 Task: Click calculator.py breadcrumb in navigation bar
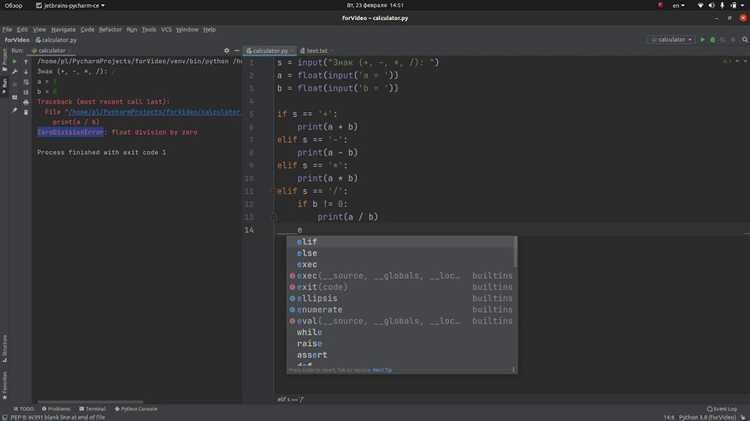pyautogui.click(x=56, y=40)
